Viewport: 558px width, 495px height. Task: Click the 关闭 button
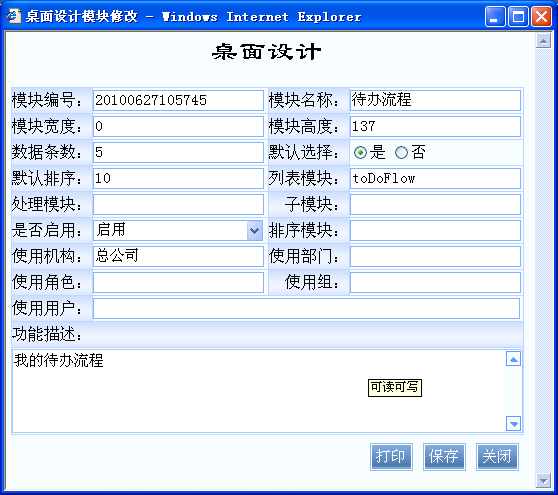tap(497, 457)
